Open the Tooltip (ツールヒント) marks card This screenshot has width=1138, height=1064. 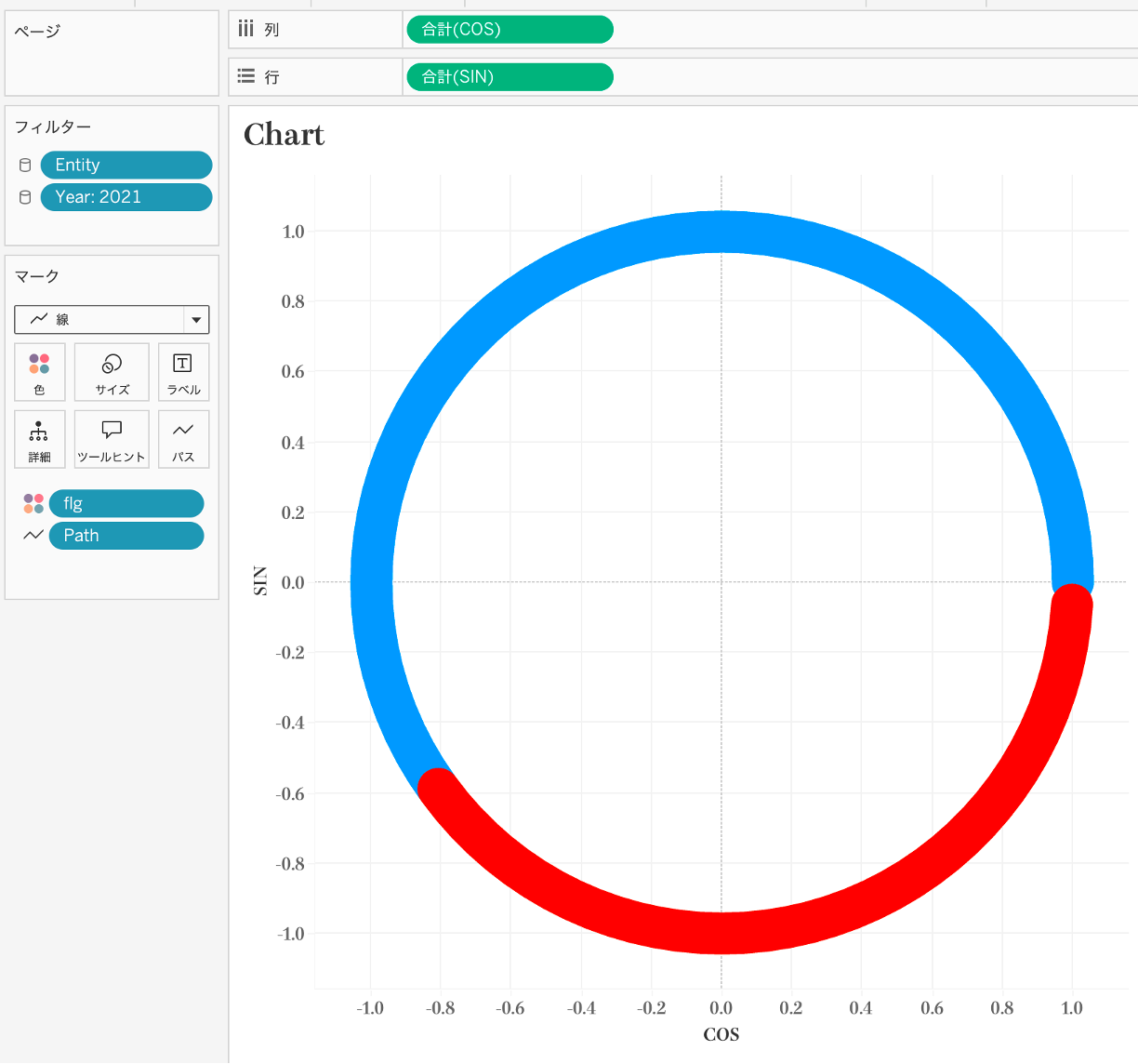click(x=112, y=439)
